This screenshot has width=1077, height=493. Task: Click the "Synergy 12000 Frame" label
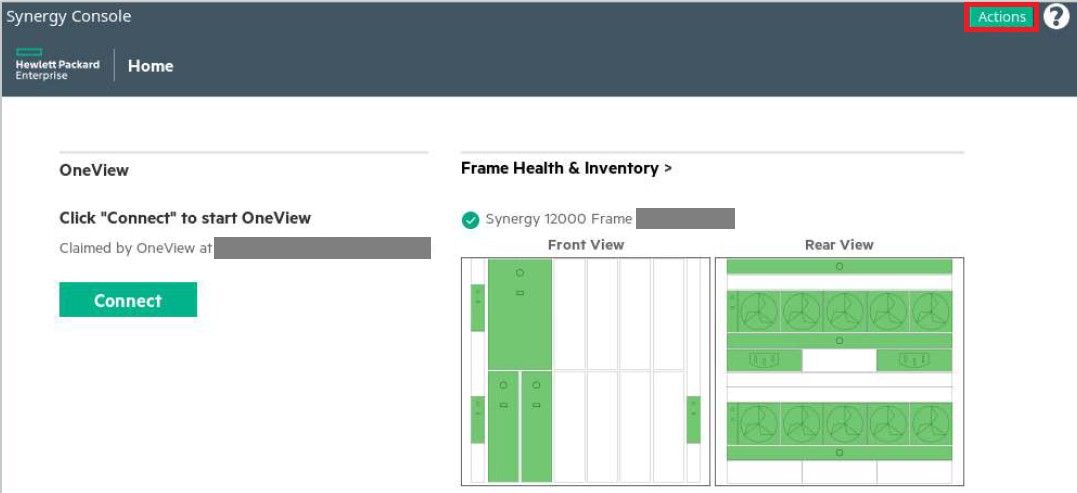(558, 219)
